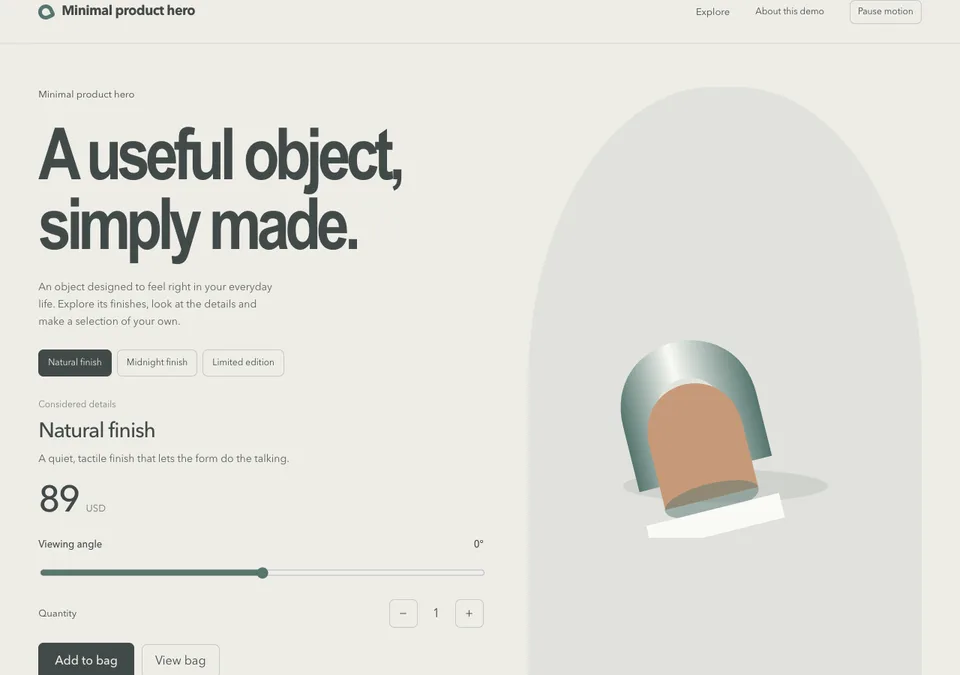Click the Viewing angle slider thumb
This screenshot has height=675, width=960.
click(x=263, y=573)
